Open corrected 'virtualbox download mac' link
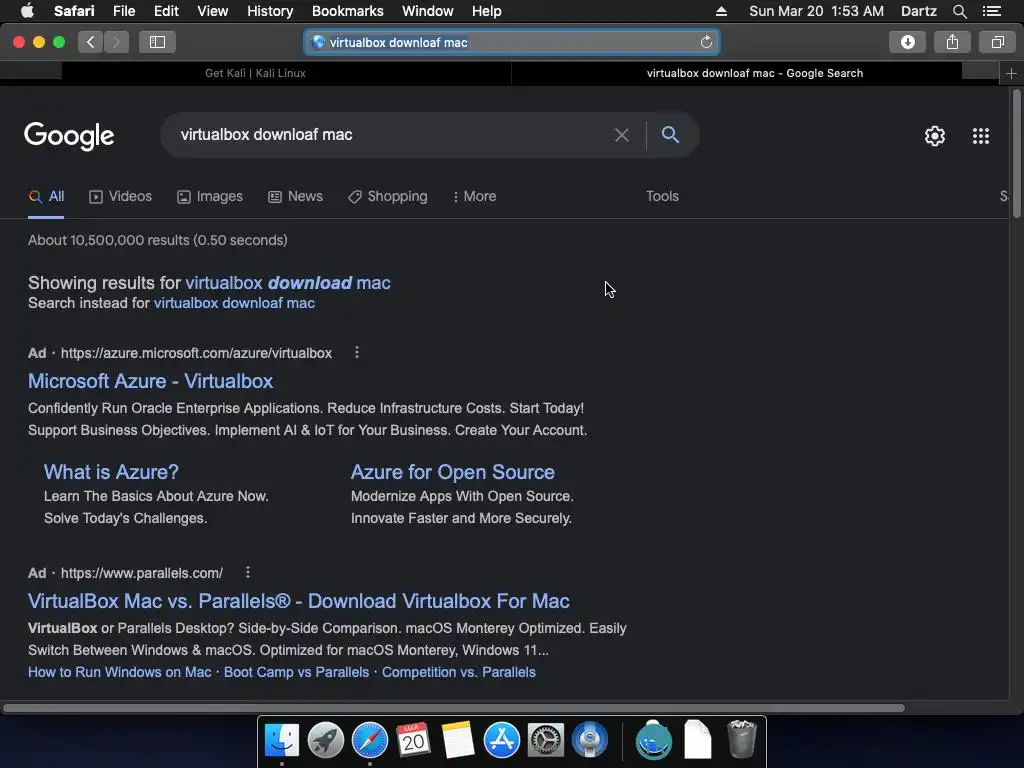This screenshot has height=768, width=1024. click(288, 283)
